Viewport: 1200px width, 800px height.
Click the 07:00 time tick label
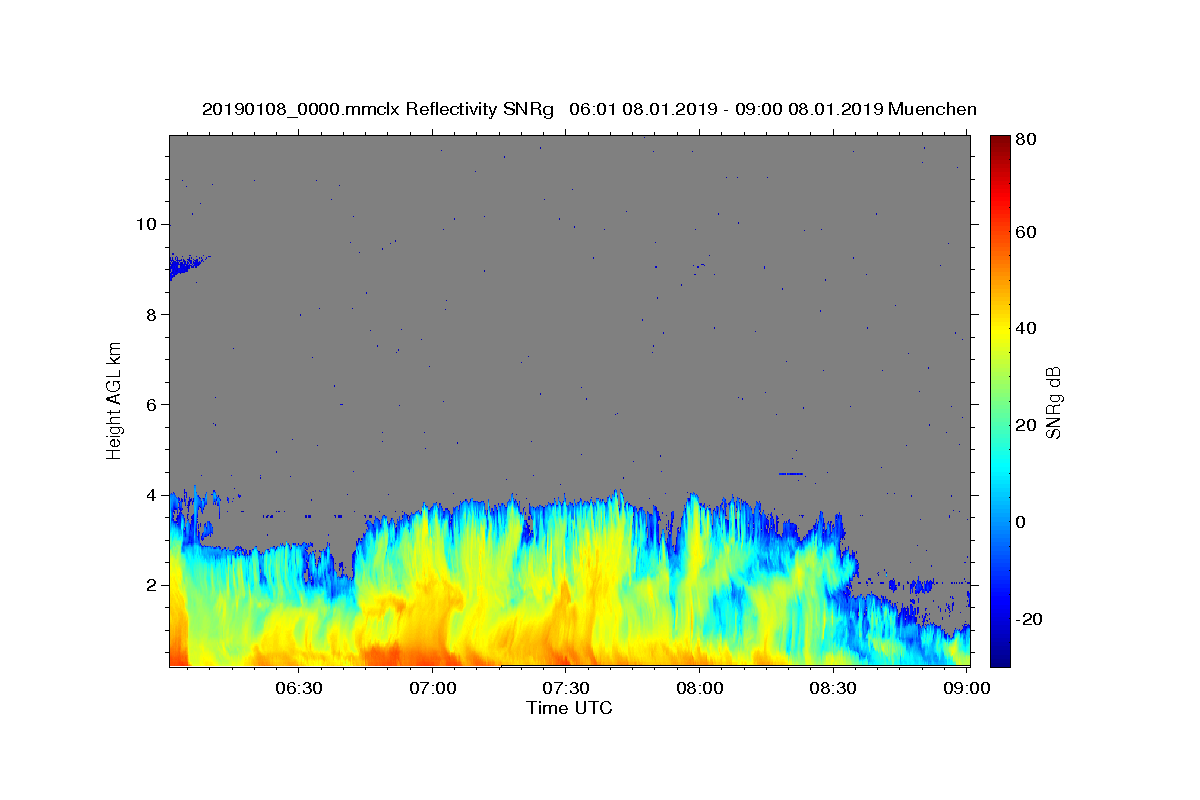pyautogui.click(x=432, y=688)
